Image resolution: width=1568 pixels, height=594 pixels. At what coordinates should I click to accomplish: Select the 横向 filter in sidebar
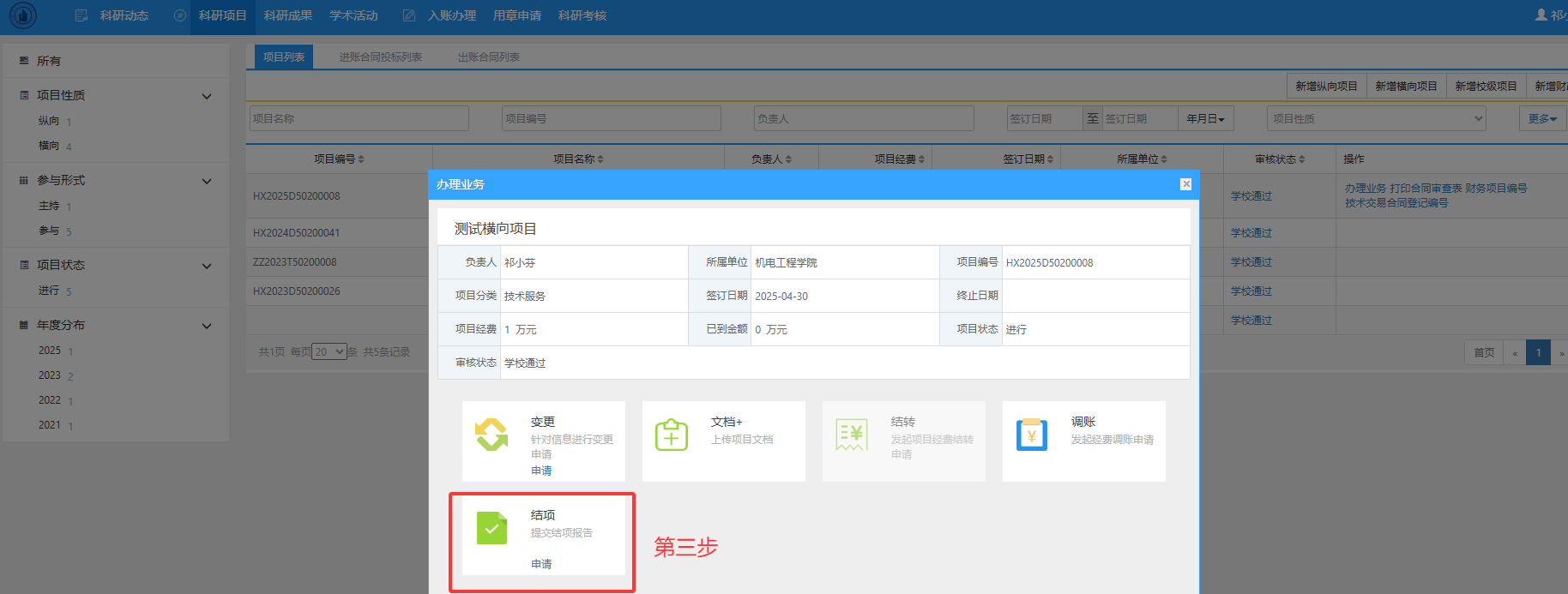click(x=49, y=146)
